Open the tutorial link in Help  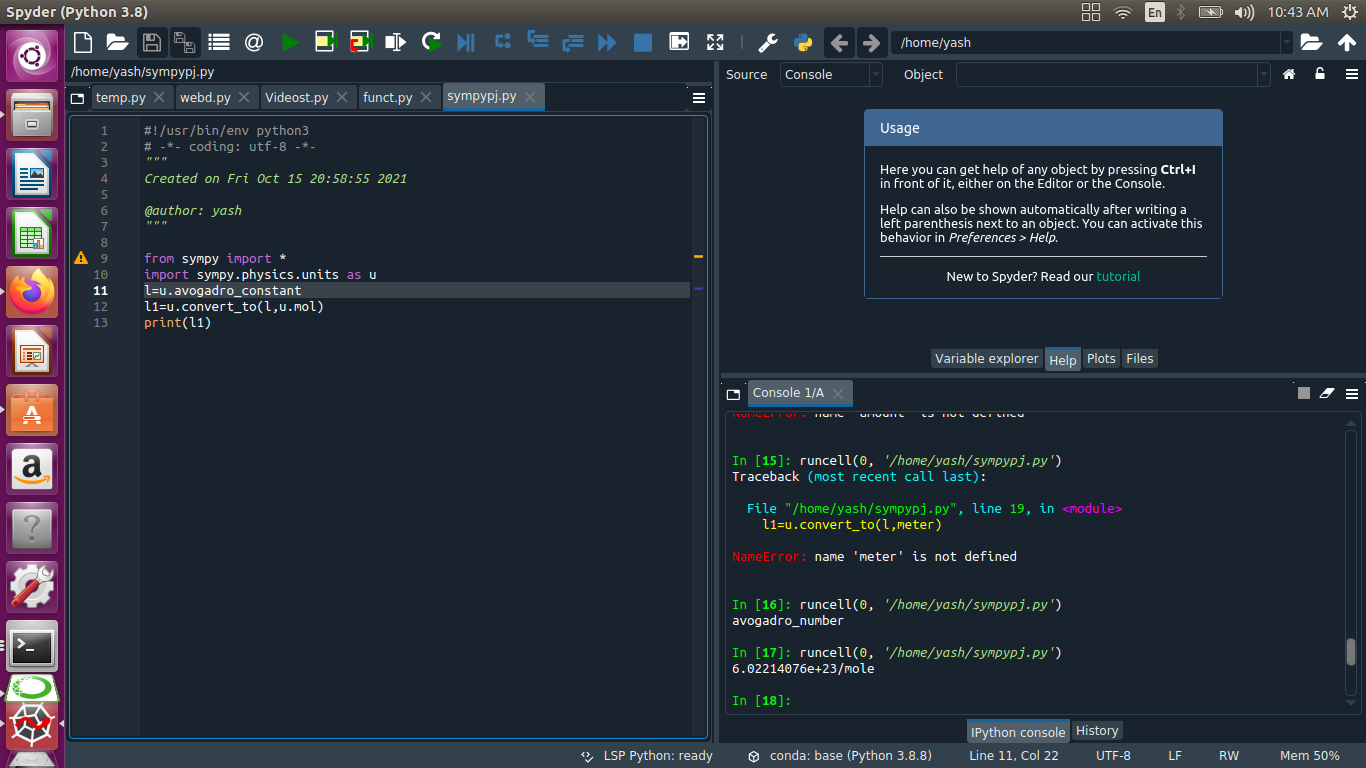point(1118,276)
